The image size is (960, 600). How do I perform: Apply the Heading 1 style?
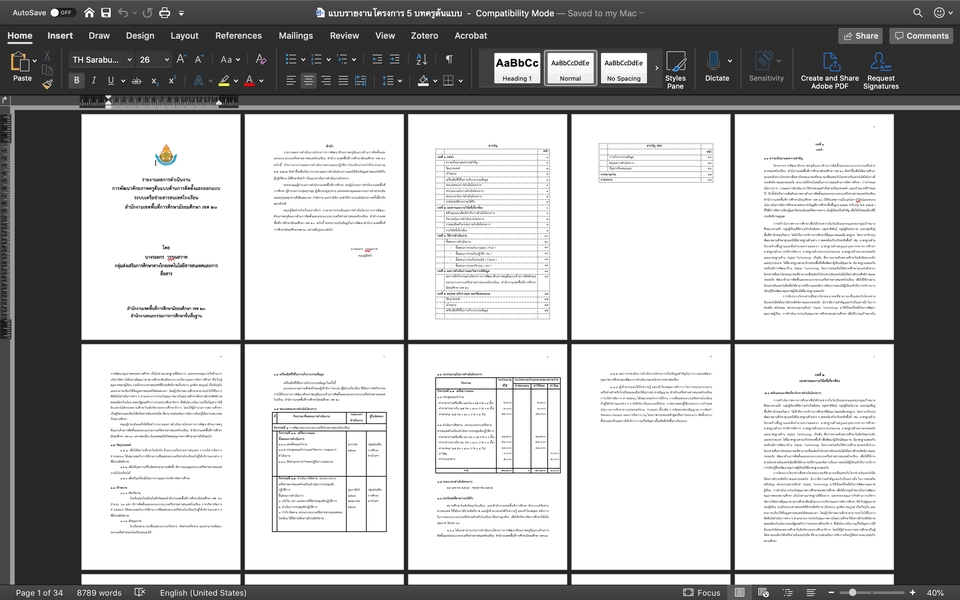pos(517,67)
